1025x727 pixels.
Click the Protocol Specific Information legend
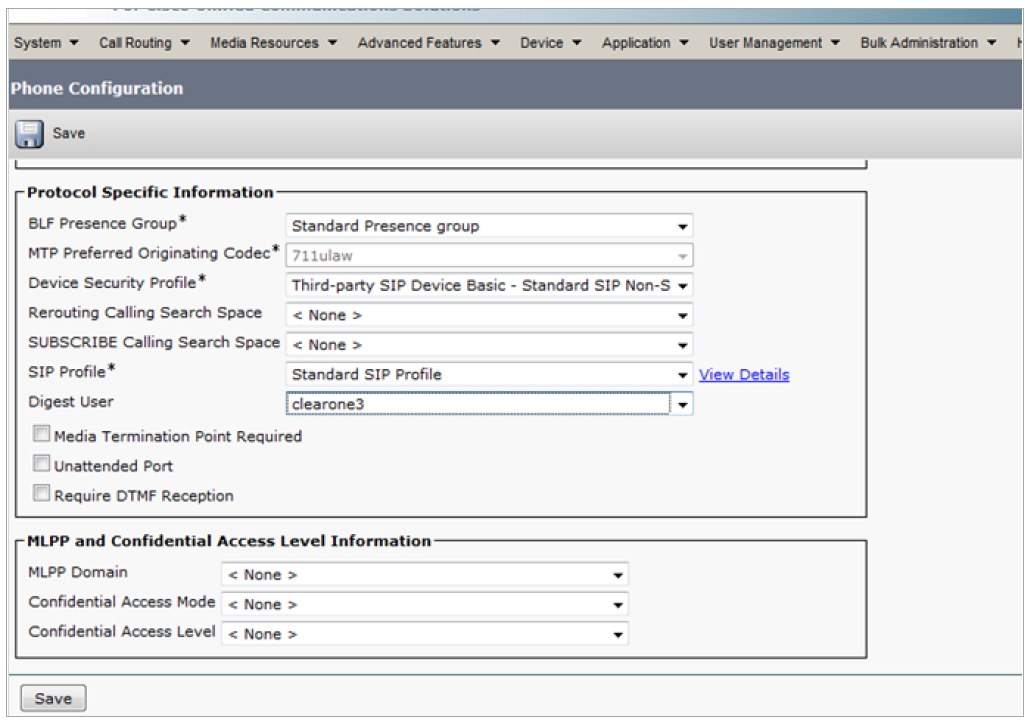click(150, 192)
